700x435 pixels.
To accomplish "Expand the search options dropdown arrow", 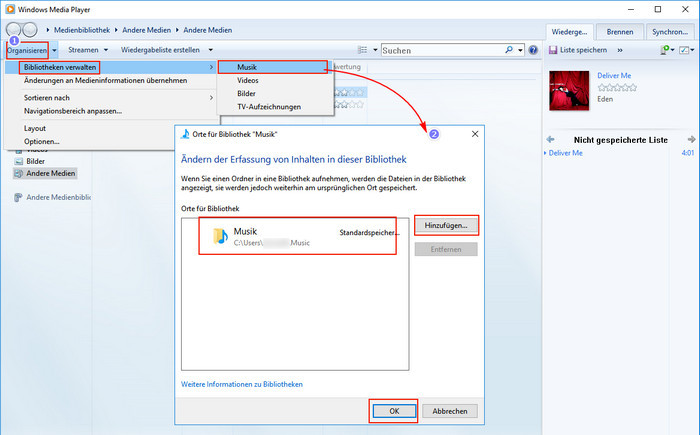I will point(520,50).
